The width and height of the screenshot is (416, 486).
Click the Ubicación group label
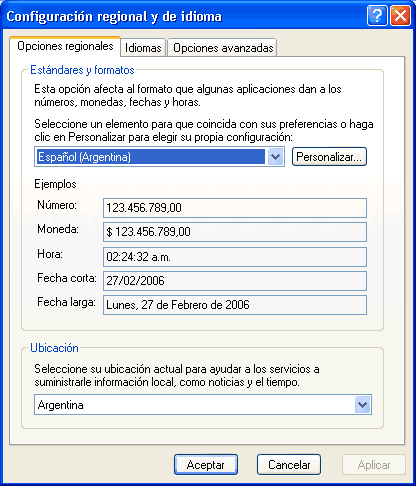tap(54, 348)
